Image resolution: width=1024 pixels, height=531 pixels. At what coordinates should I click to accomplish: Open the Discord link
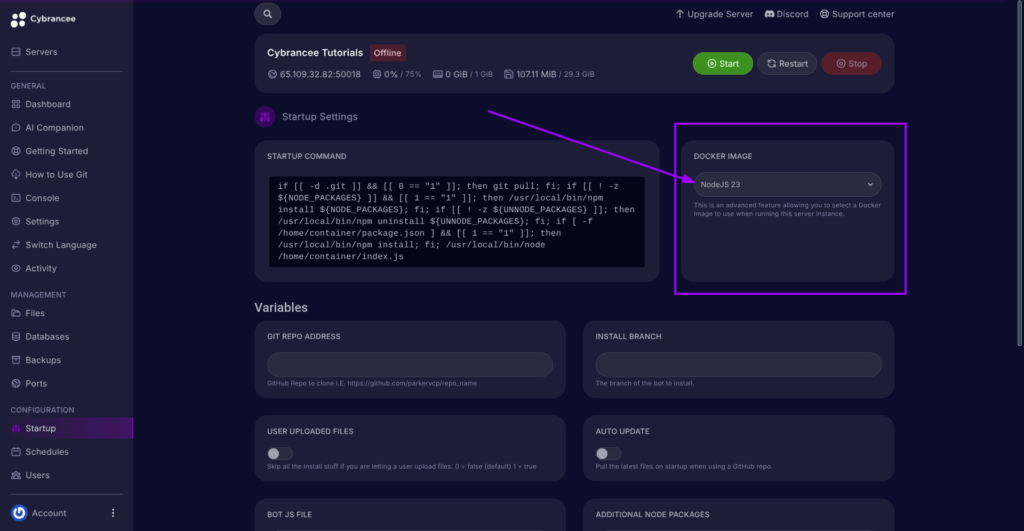[786, 14]
